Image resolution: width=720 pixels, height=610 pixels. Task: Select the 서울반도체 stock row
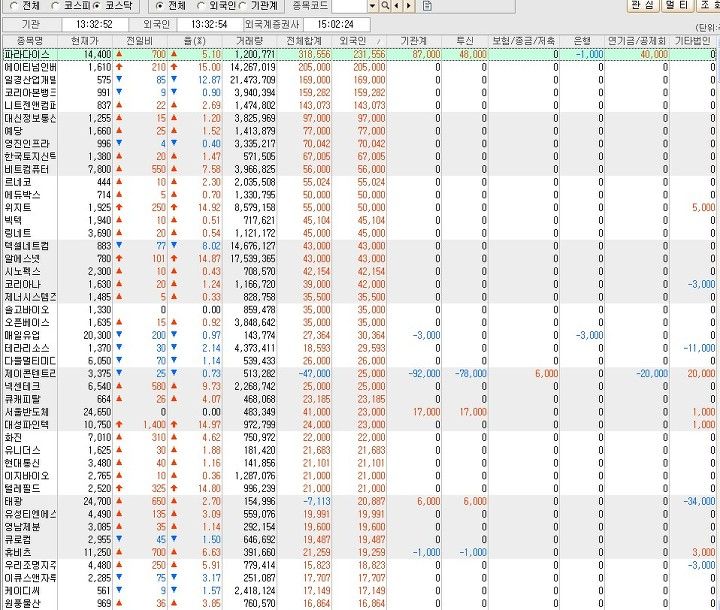point(360,412)
